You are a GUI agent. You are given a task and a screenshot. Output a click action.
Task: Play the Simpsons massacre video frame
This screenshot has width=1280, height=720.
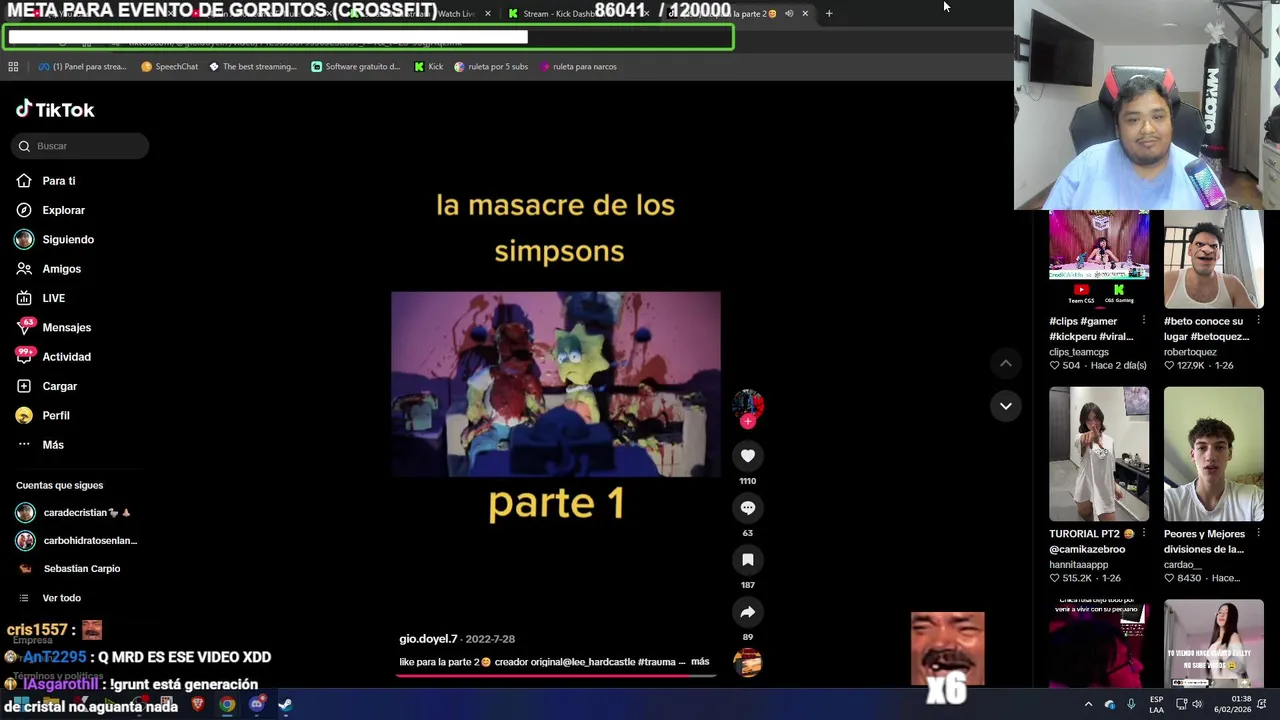(555, 384)
